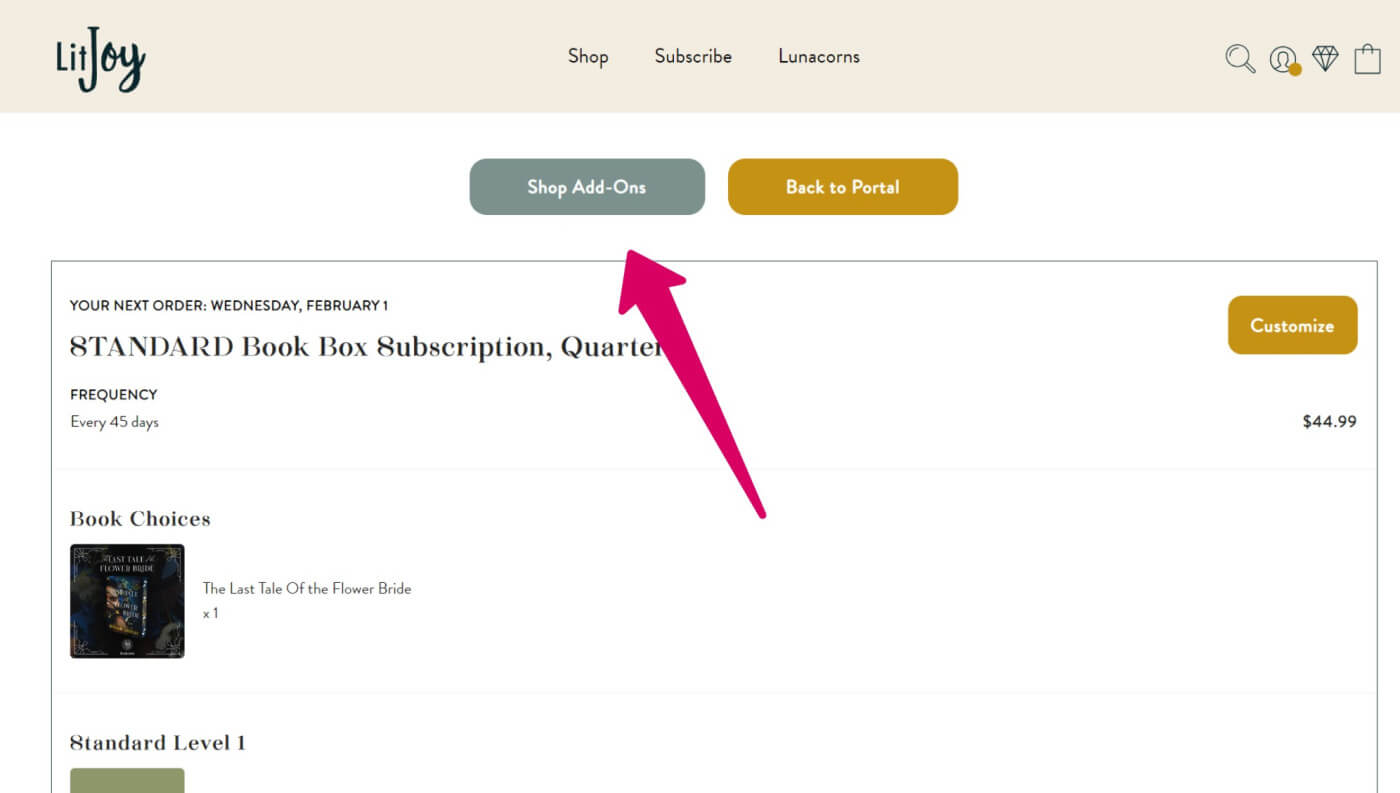Click the 'YOUR NEXT ORDER: WEDNESDAY, FEBRUARY 1' text
The width and height of the screenshot is (1400, 793).
229,306
